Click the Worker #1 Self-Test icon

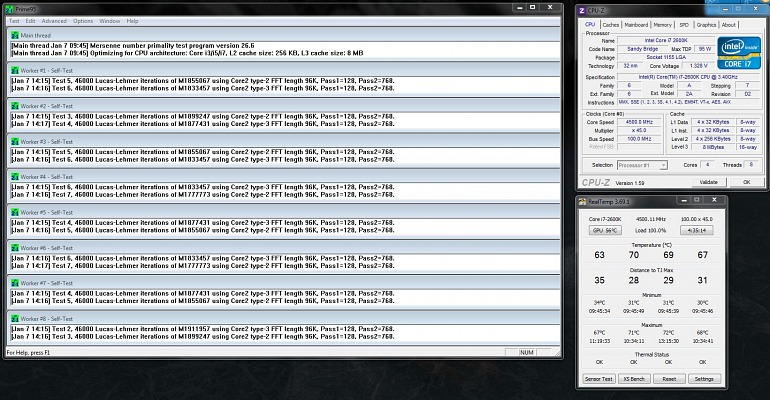15,71
